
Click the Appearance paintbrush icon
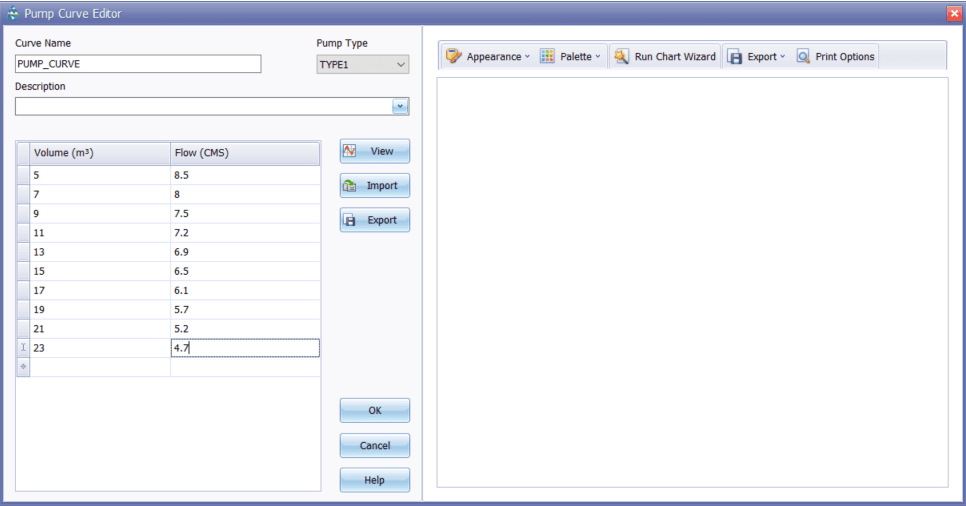coord(454,56)
